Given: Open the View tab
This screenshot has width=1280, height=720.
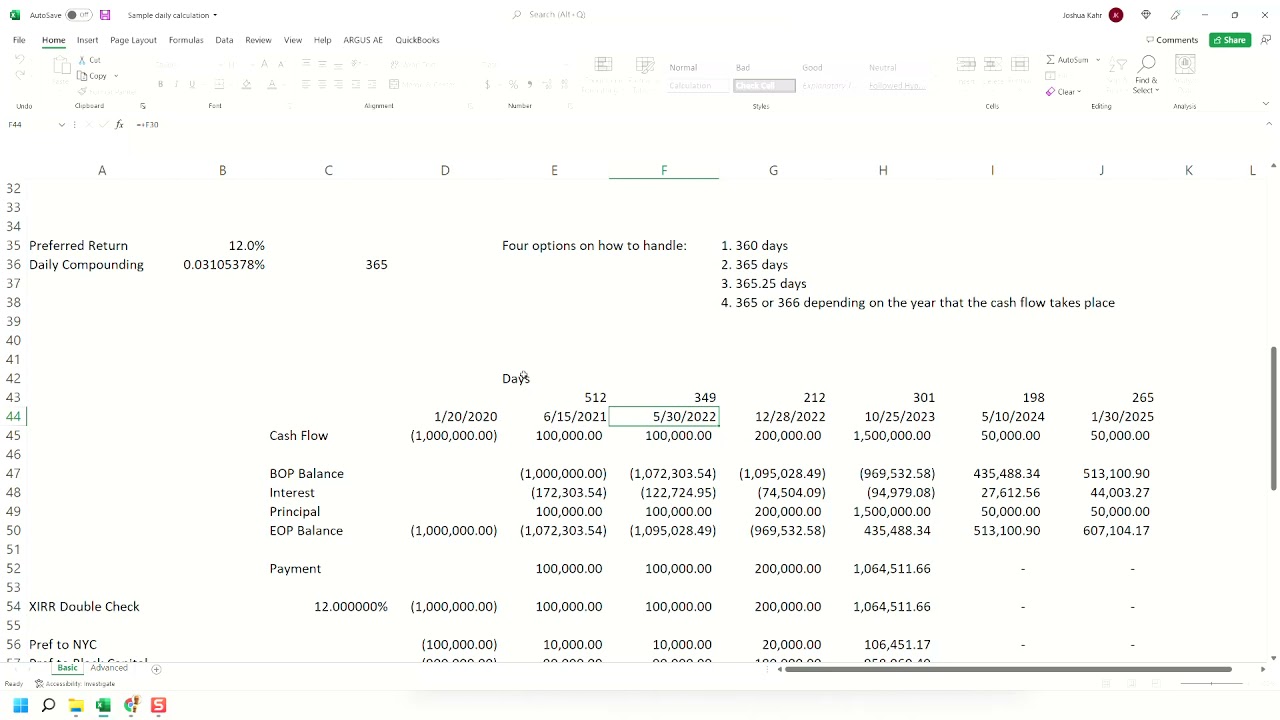Looking at the screenshot, I should tap(293, 40).
